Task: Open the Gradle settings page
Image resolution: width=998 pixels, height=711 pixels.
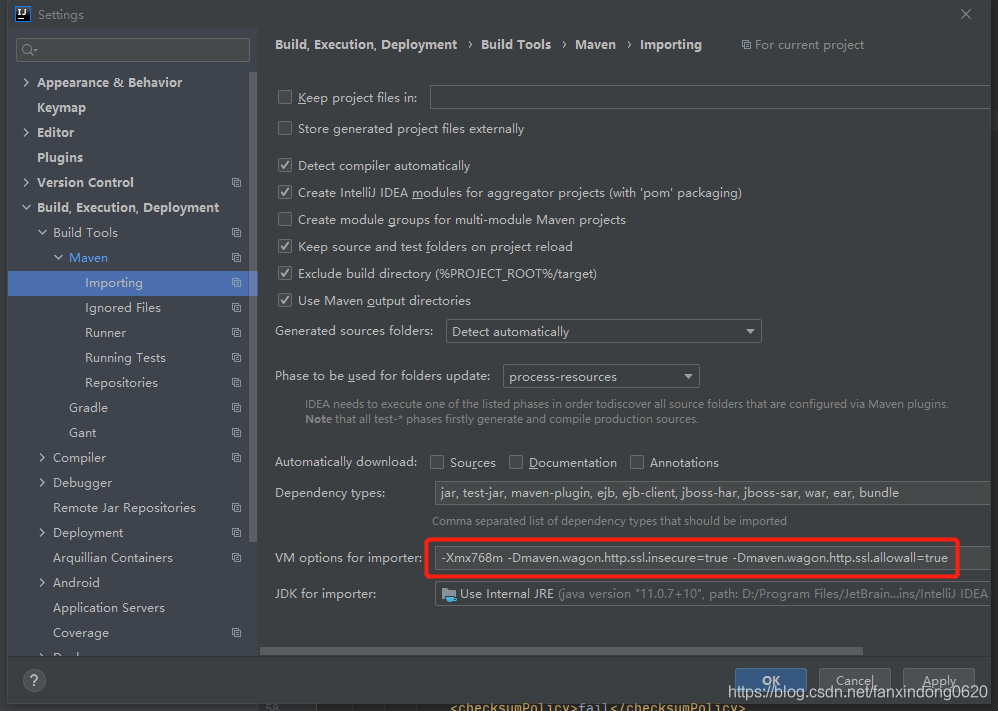Action: tap(88, 407)
